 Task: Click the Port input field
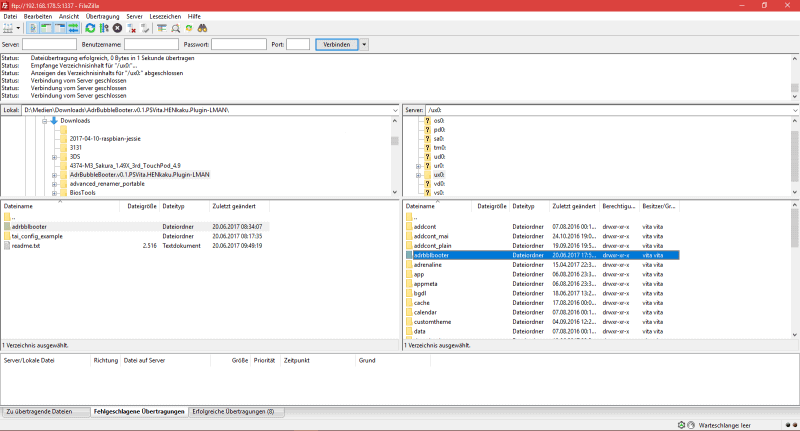pyautogui.click(x=298, y=44)
